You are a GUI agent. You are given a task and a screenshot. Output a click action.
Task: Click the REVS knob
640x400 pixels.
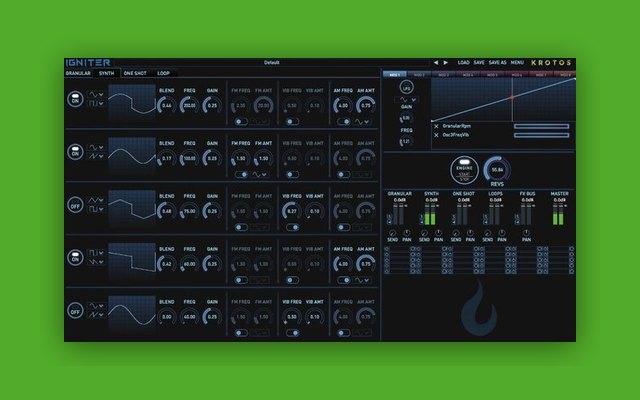[497, 169]
